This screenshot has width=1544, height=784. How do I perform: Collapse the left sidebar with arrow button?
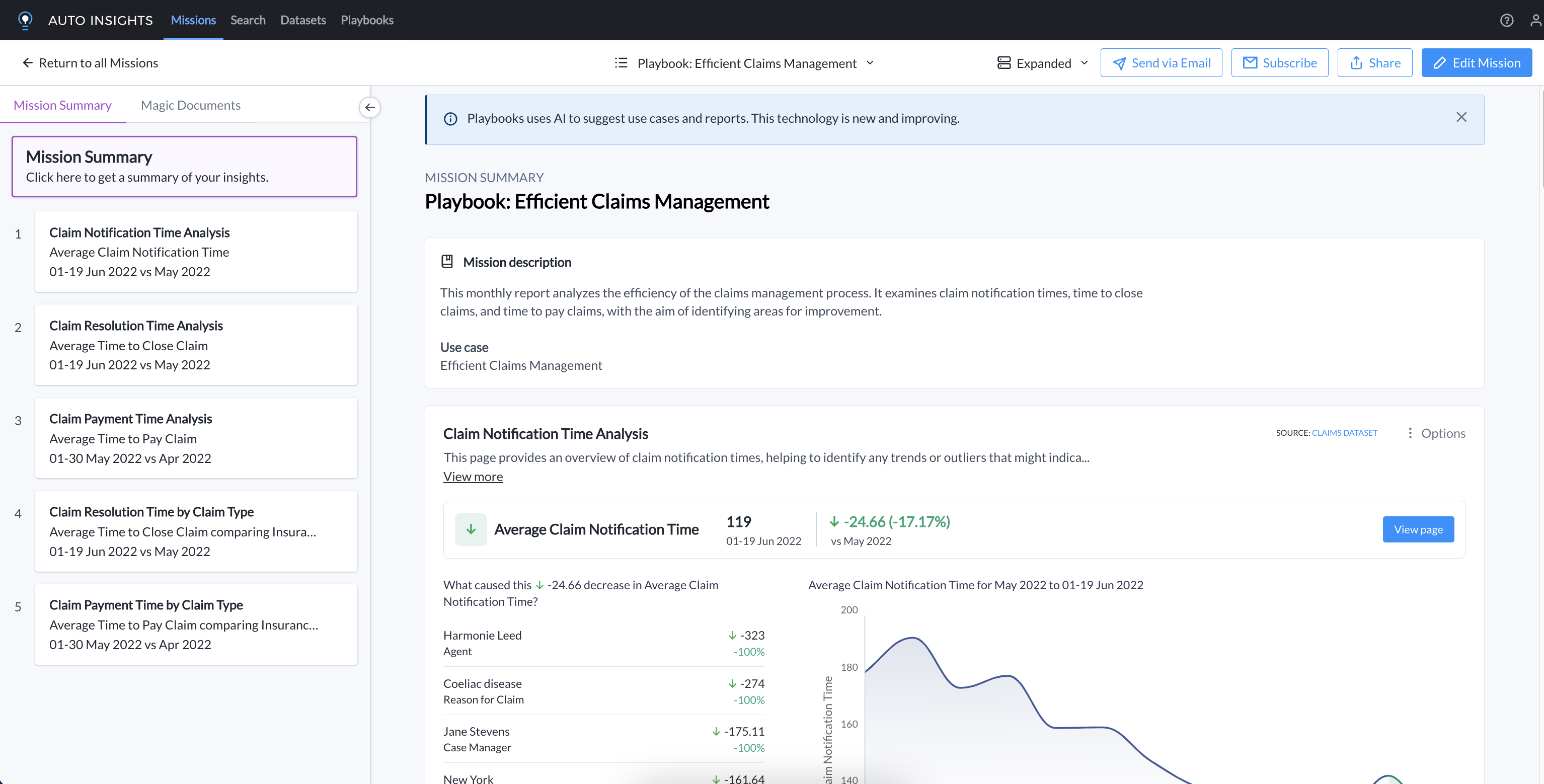click(x=370, y=107)
